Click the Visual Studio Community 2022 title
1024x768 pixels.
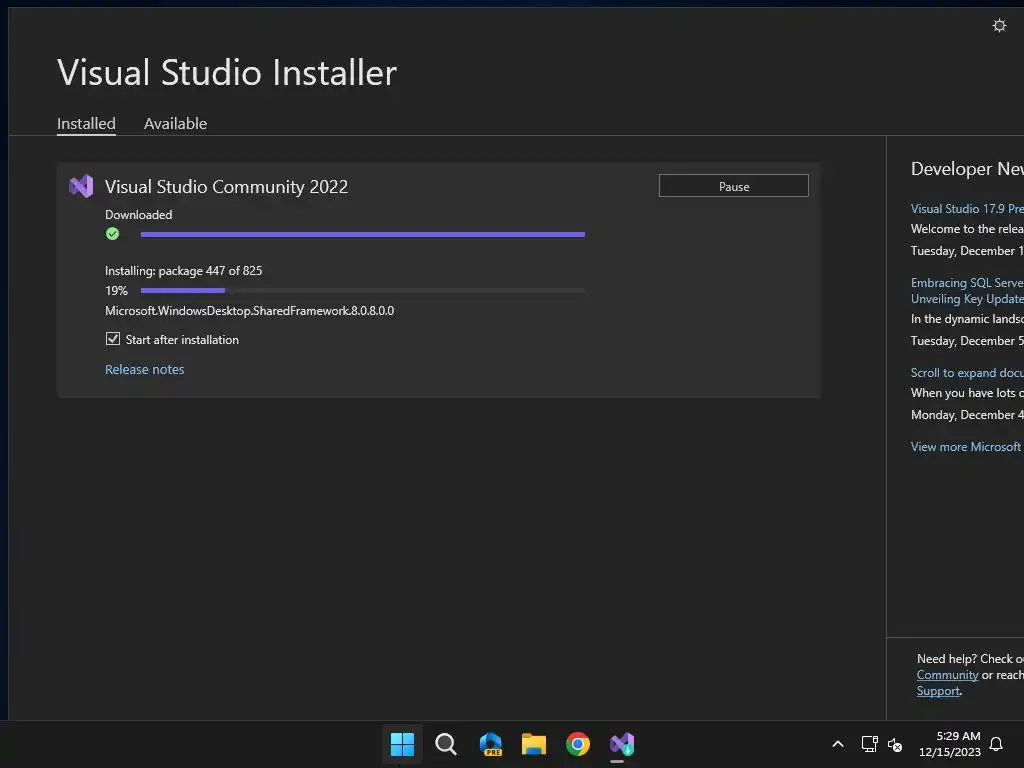pos(226,187)
